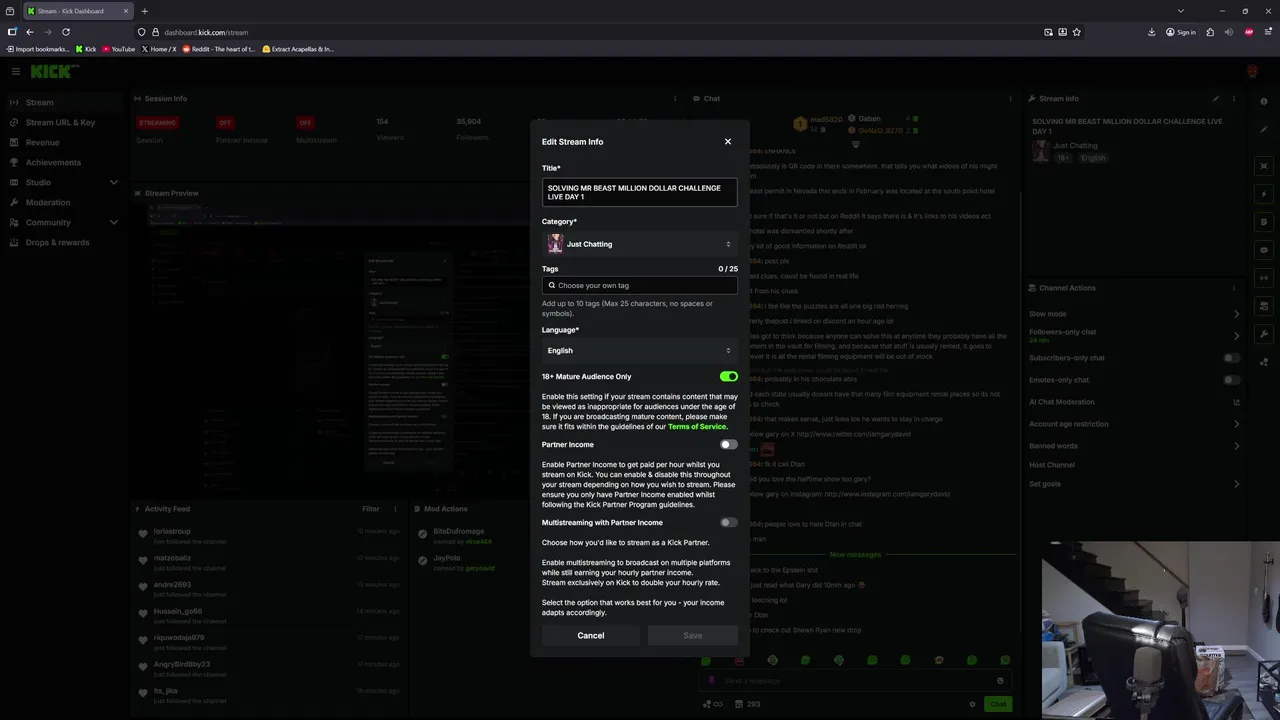Click the Just Chatting category thumbnail in dialog
1280x720 pixels.
click(x=555, y=244)
